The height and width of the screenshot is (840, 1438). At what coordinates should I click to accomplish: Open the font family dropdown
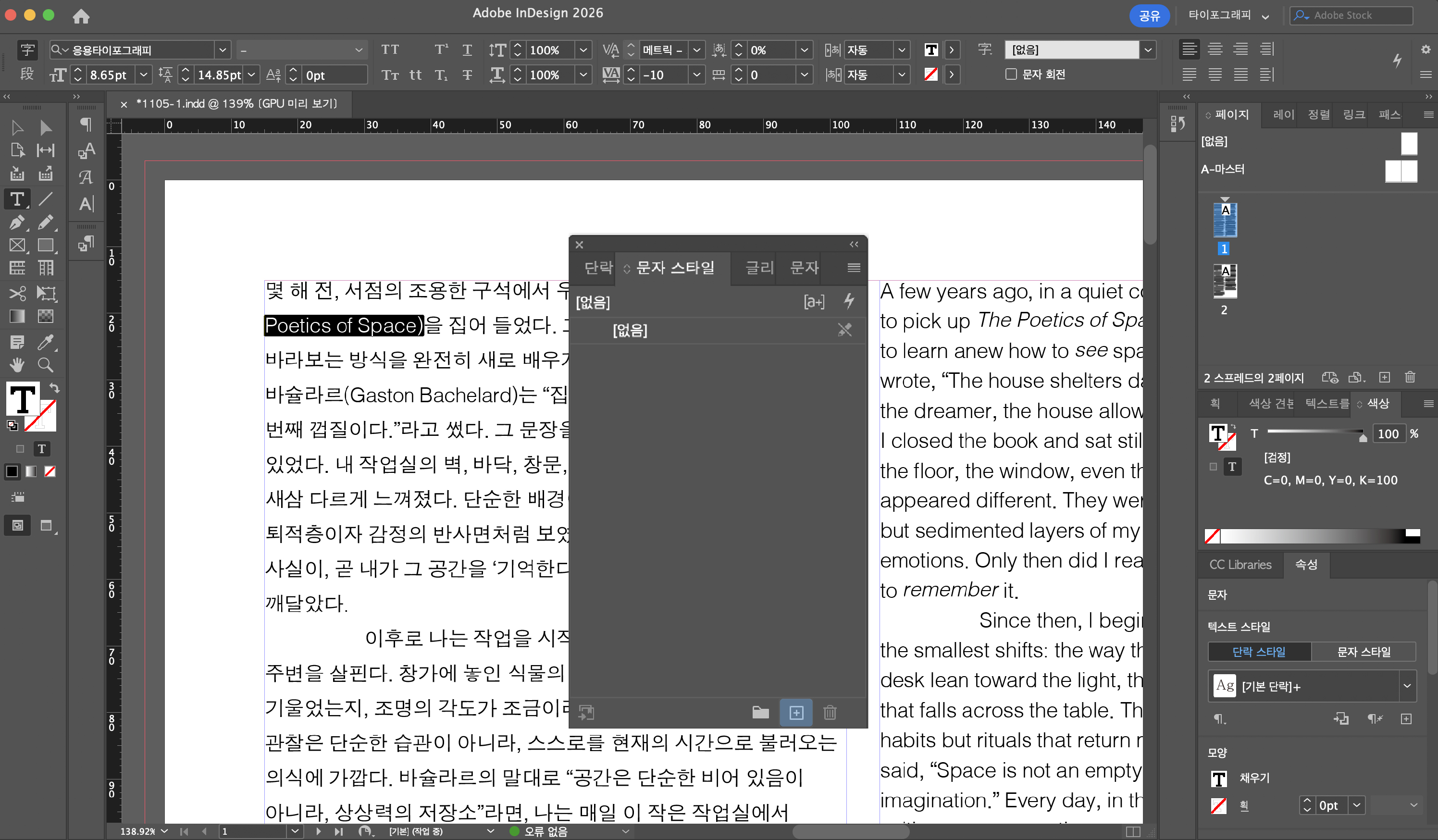(223, 50)
